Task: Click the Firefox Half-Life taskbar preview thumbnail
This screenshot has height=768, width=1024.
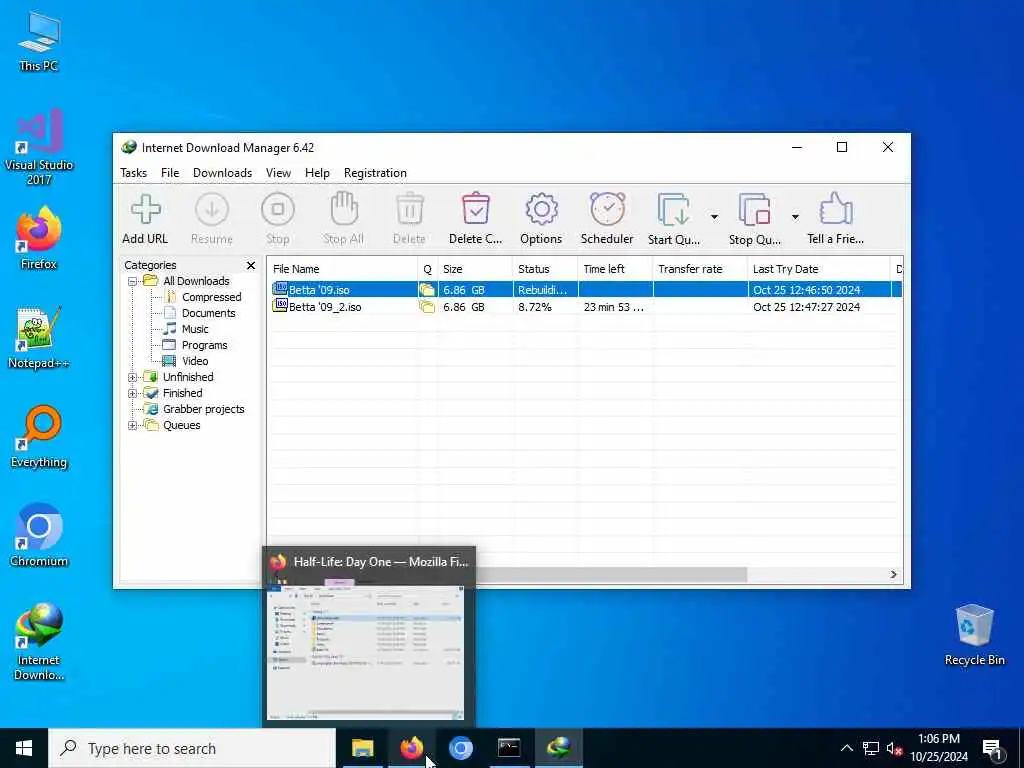Action: coord(366,652)
